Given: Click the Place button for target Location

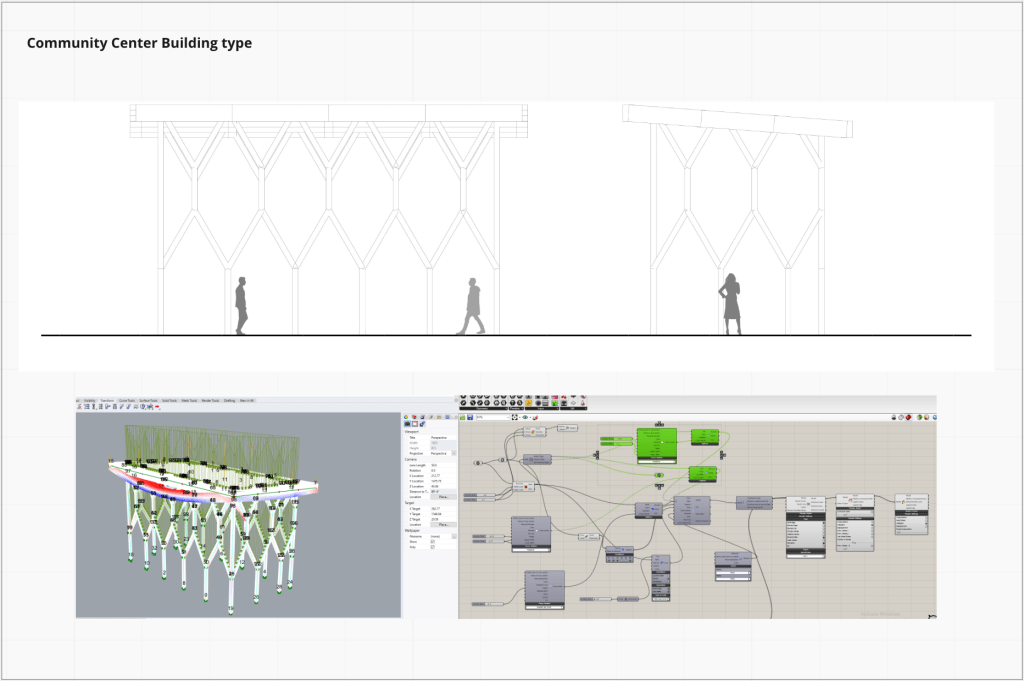Looking at the screenshot, I should [x=441, y=525].
